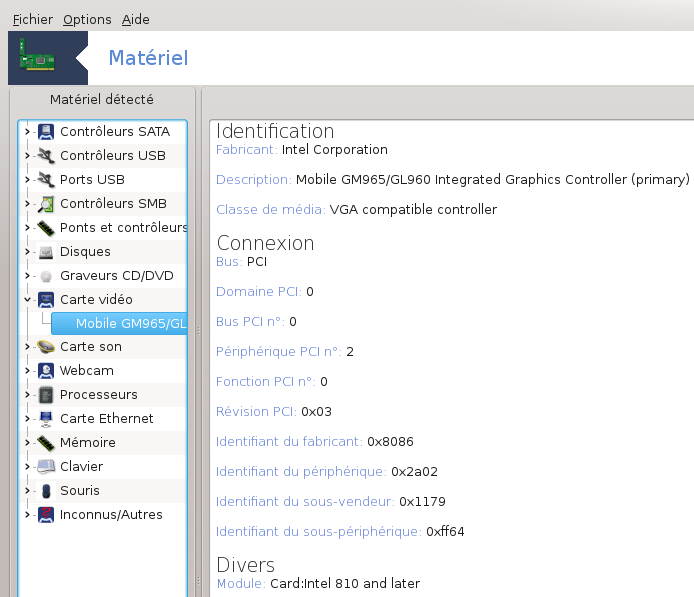
Task: Expand the Contrôleurs USB tree node
Action: point(27,155)
